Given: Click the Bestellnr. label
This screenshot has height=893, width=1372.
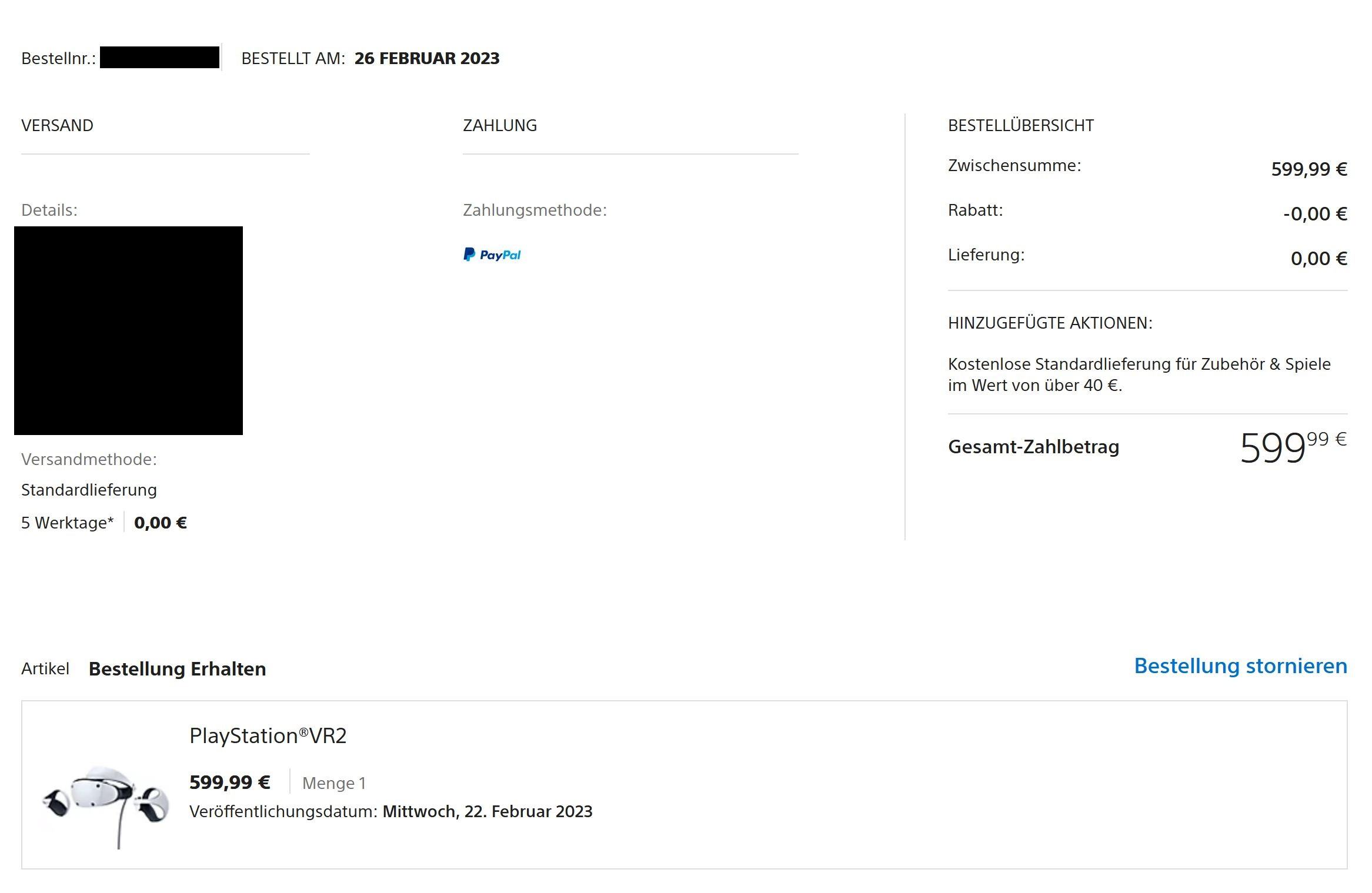Looking at the screenshot, I should pos(58,59).
